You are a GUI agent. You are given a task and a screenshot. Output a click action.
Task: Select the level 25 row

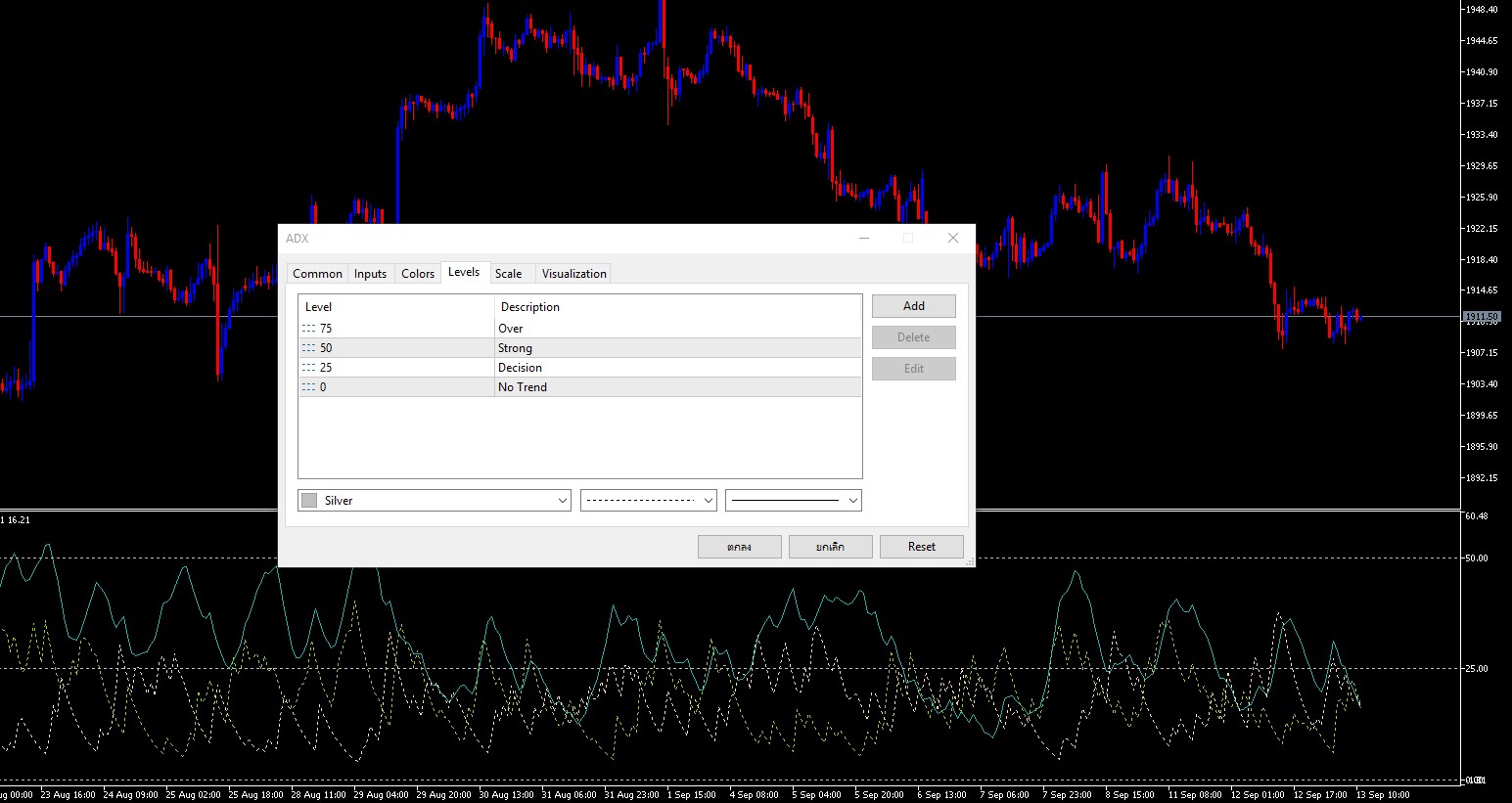pos(580,368)
